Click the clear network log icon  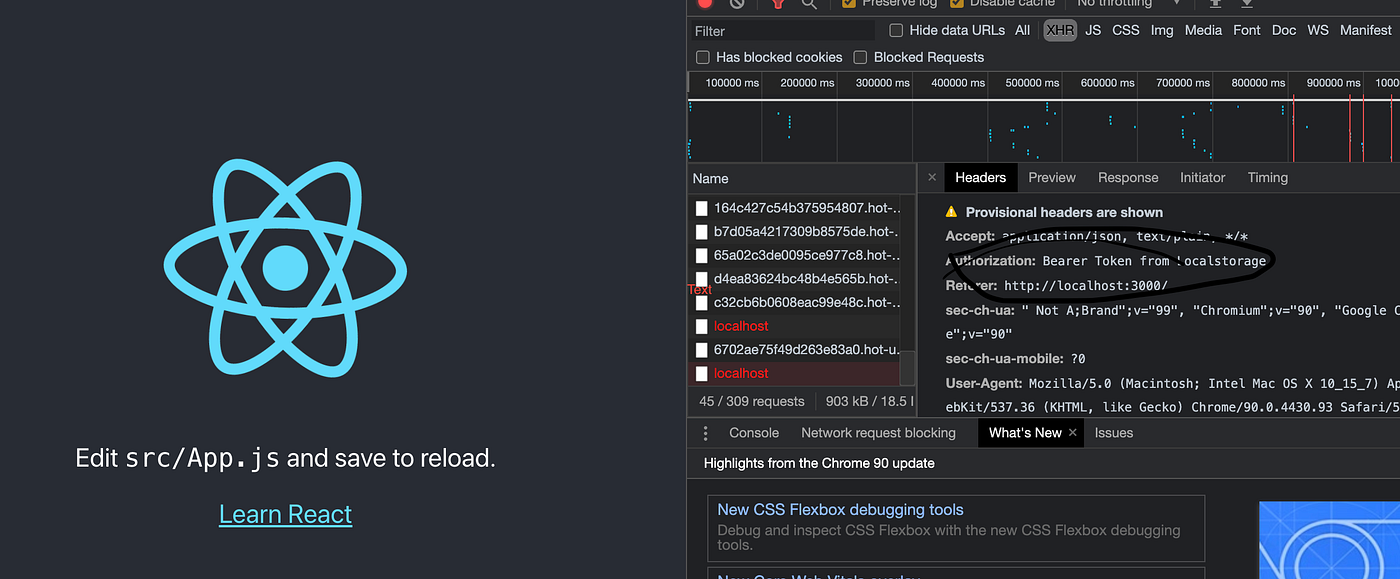[x=734, y=5]
